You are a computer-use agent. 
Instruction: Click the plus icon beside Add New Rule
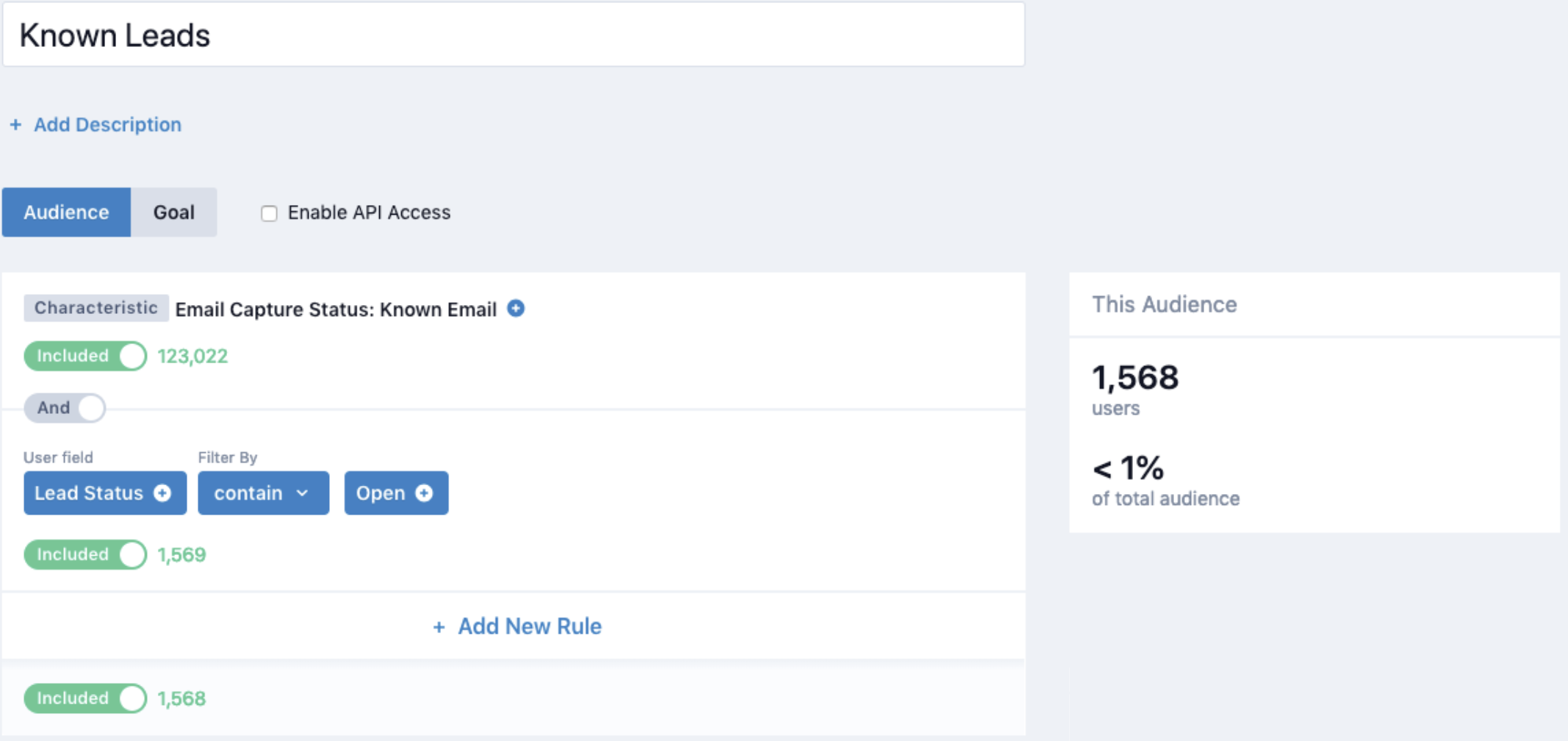pyautogui.click(x=439, y=627)
